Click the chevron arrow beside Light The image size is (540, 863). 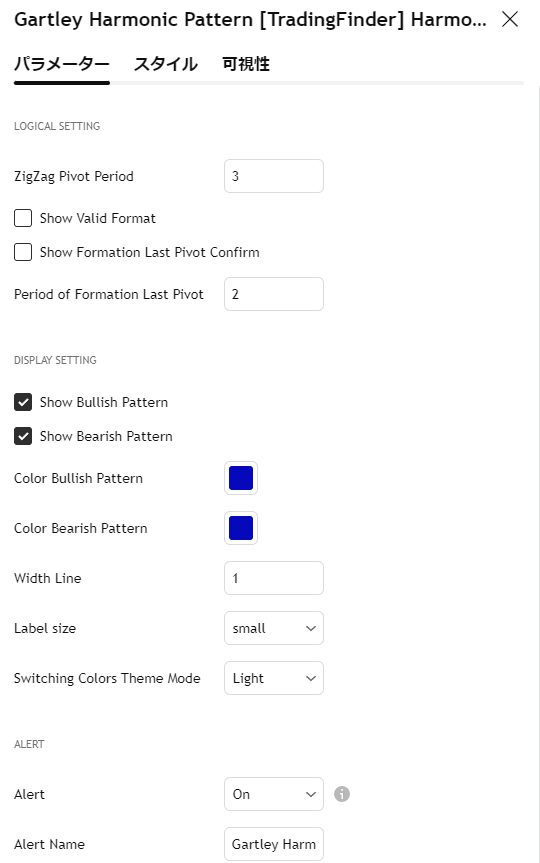311,679
